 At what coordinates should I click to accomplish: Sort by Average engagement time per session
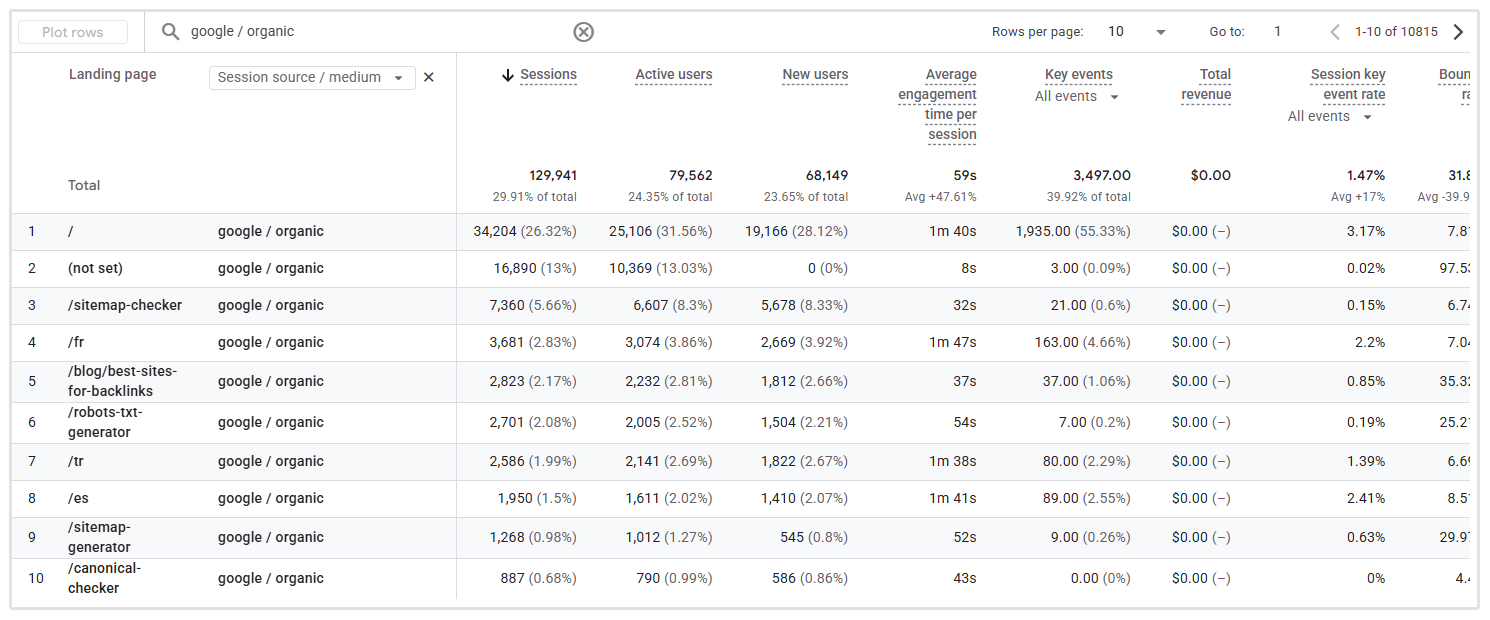point(937,105)
